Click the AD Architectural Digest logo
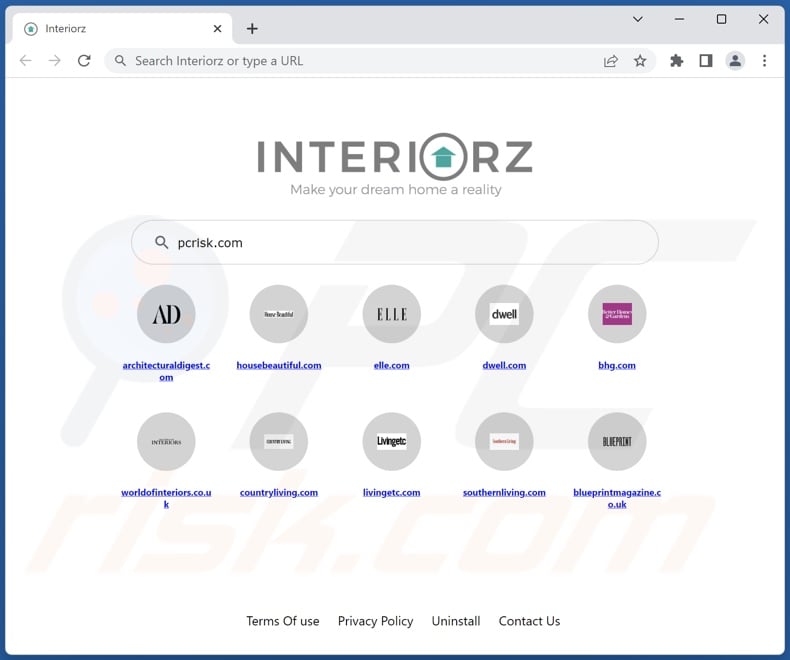The image size is (790, 660). 166,314
